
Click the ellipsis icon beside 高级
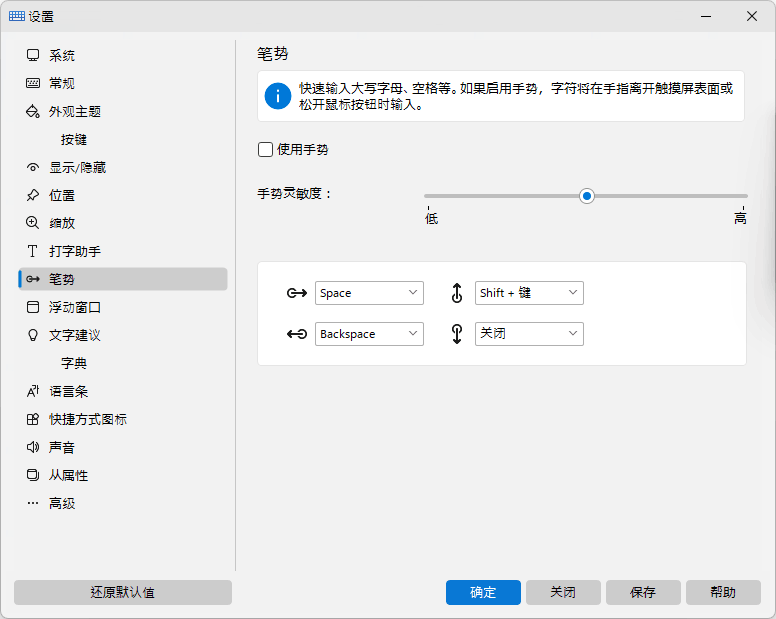pyautogui.click(x=33, y=503)
